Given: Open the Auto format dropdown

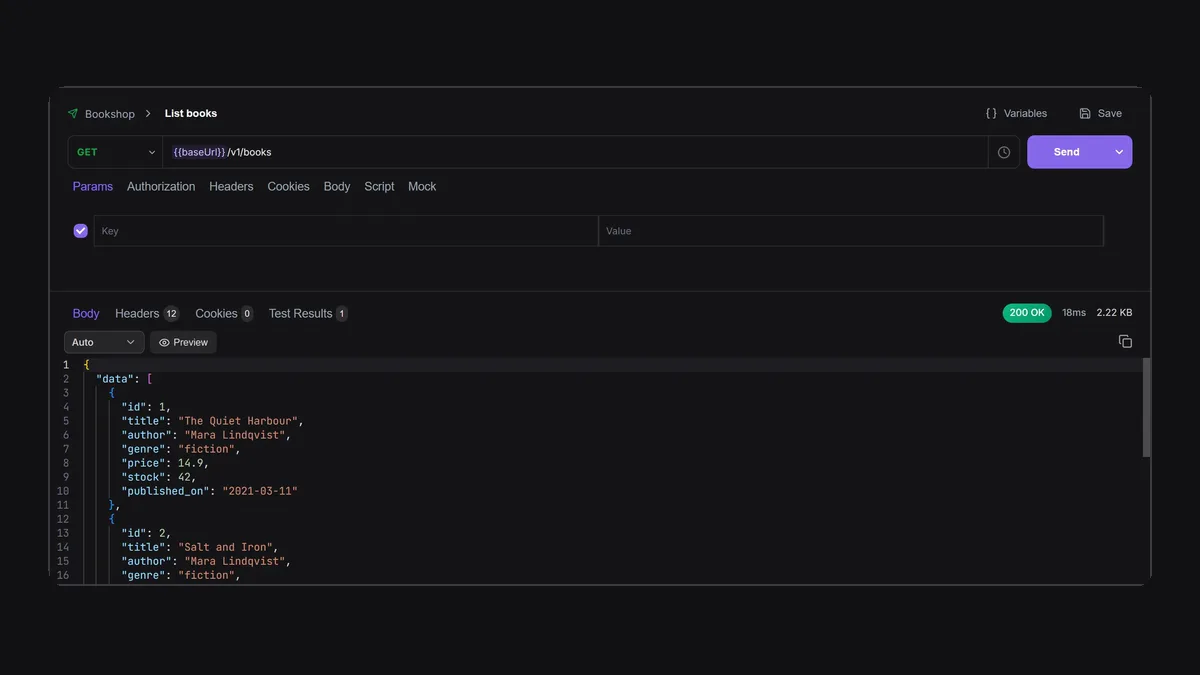Looking at the screenshot, I should [x=104, y=342].
